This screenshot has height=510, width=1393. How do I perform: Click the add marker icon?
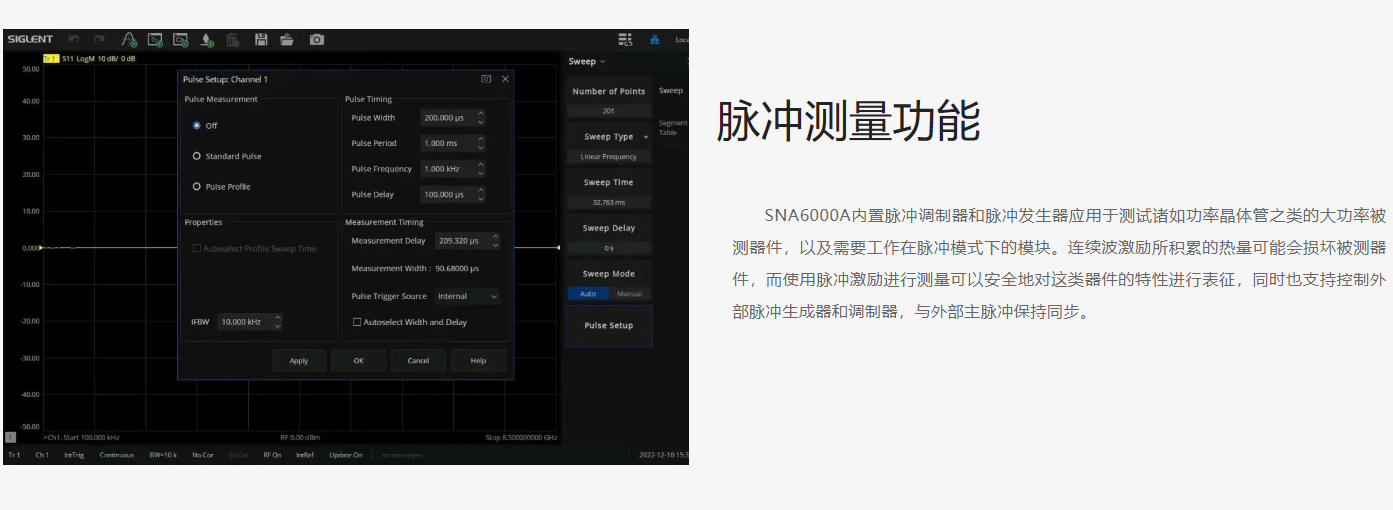coord(207,40)
